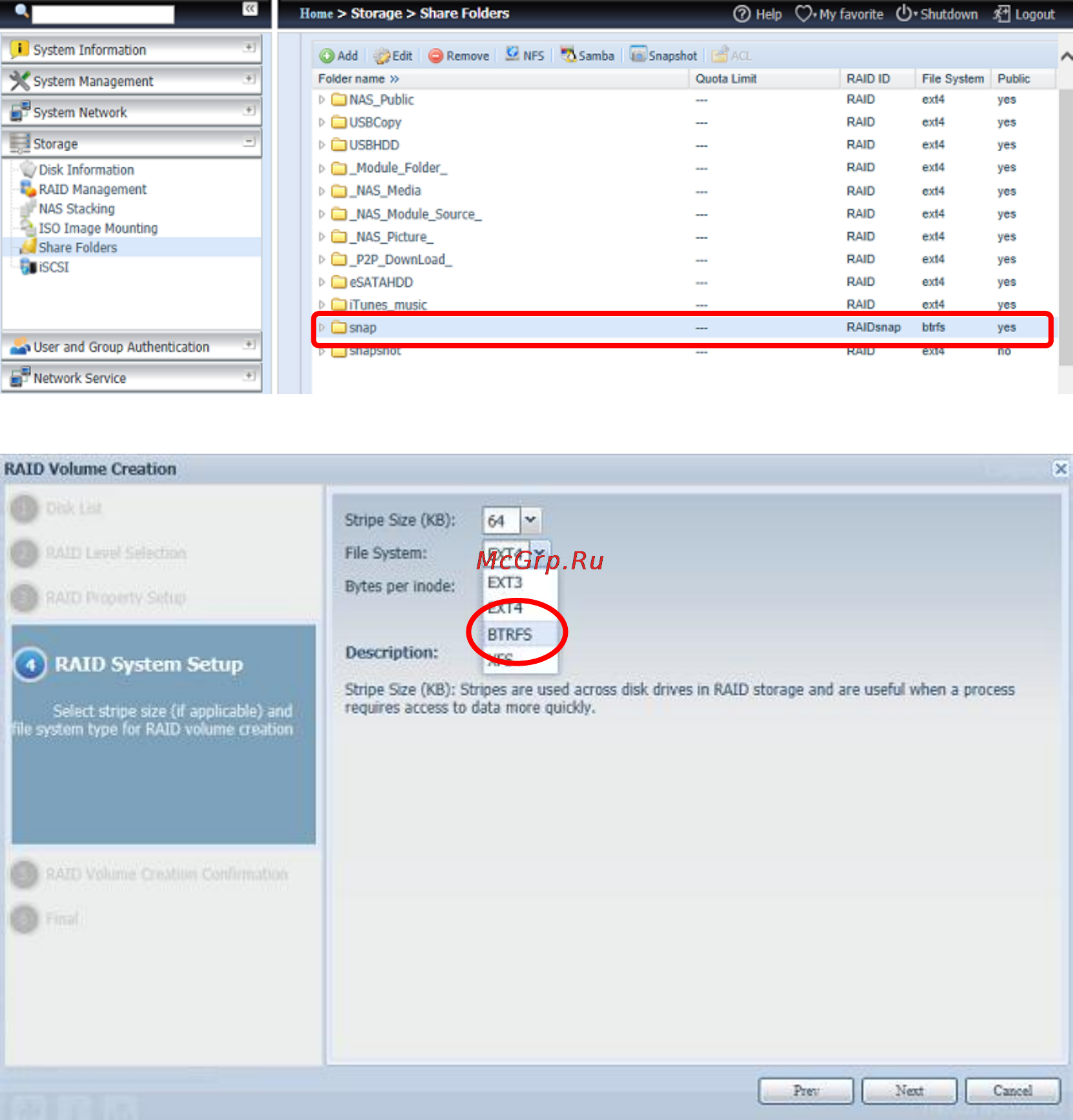Expand Network Service section
Screen dimensions: 1073x1120
(x=249, y=375)
